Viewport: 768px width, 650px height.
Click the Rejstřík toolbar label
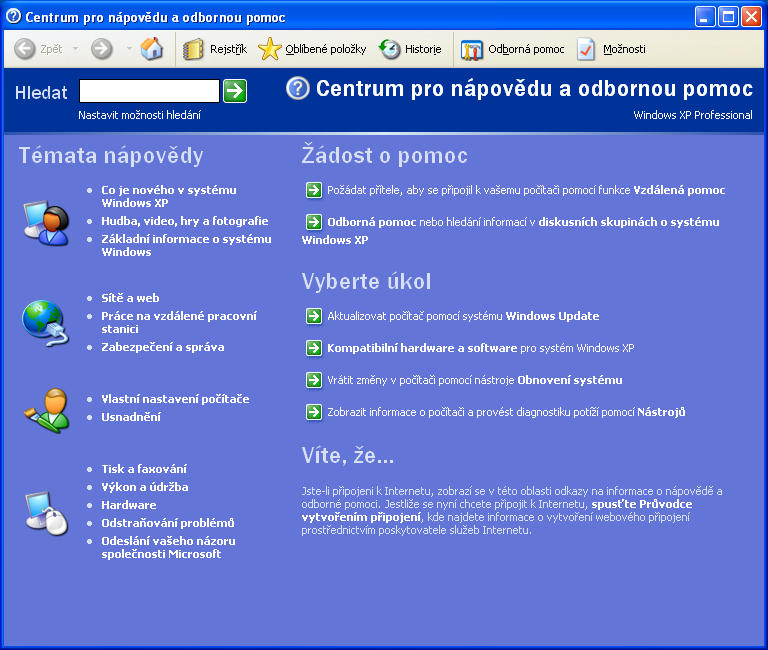(228, 49)
